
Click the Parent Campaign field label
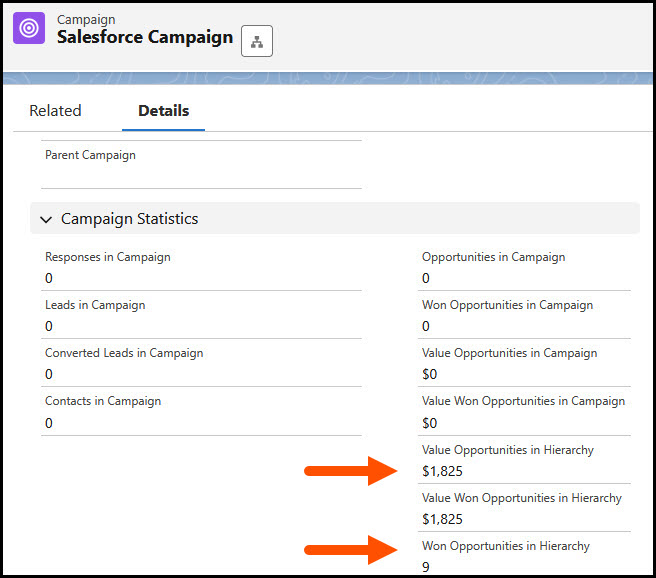coord(90,155)
